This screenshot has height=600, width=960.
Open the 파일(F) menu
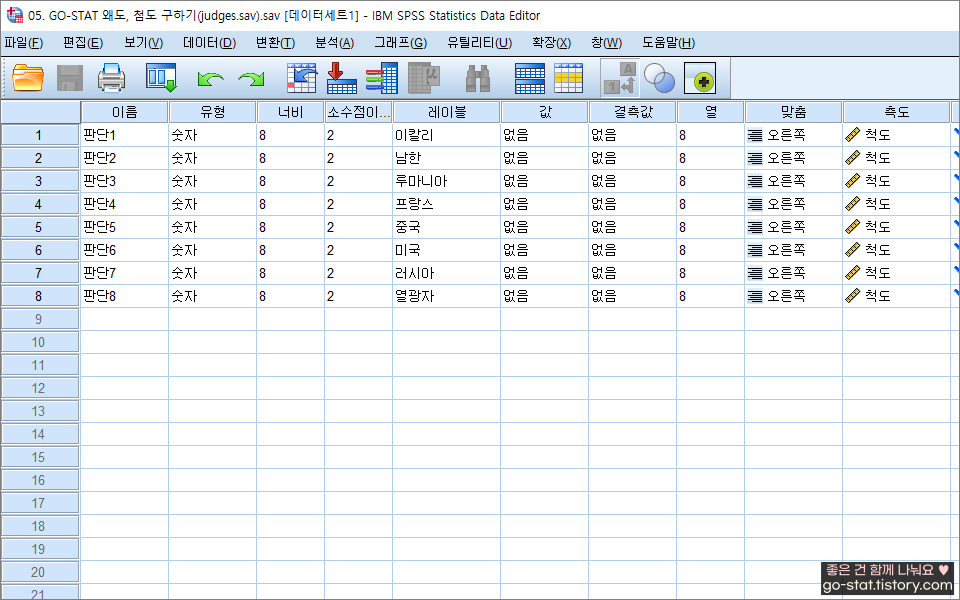(x=23, y=43)
